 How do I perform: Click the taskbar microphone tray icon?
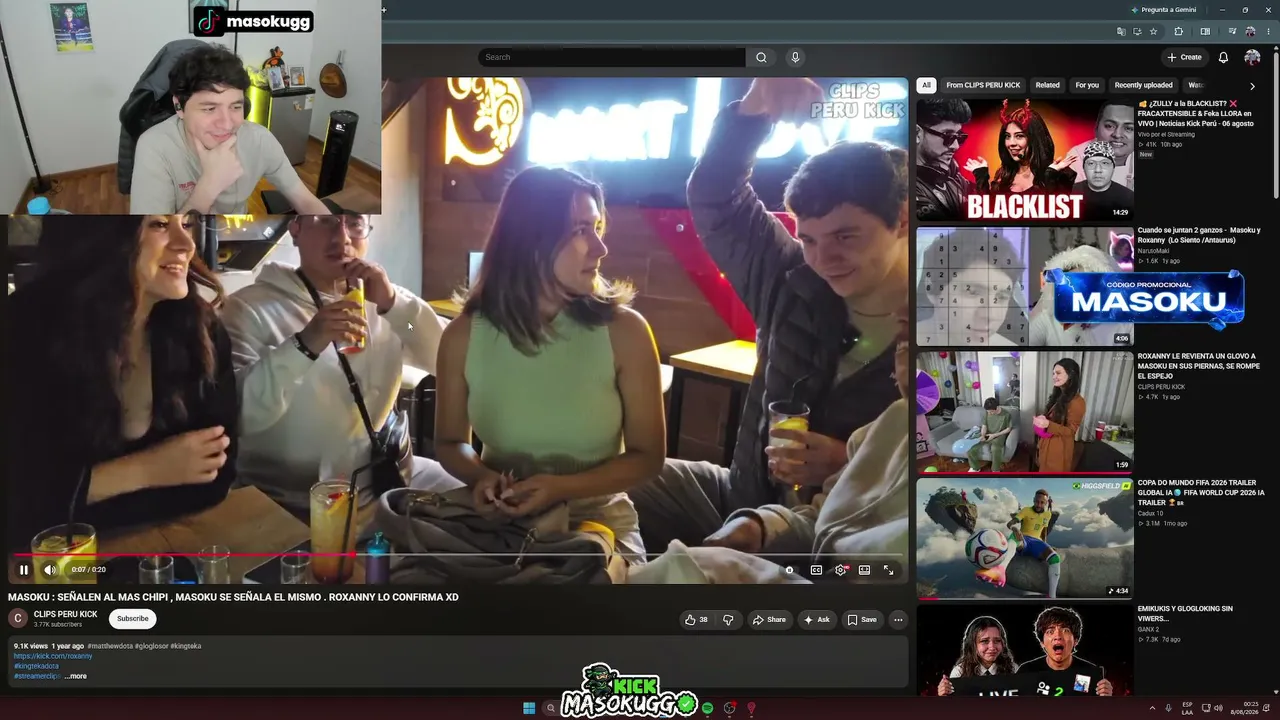pyautogui.click(x=1168, y=708)
